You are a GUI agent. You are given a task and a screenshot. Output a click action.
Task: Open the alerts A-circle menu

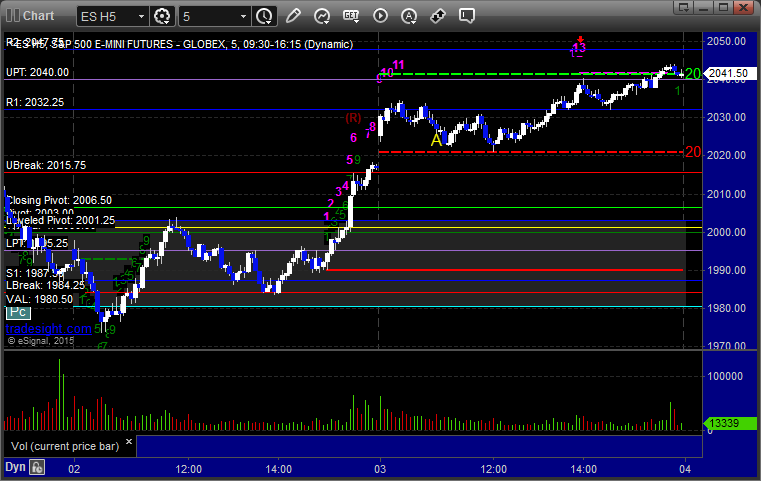[x=409, y=16]
